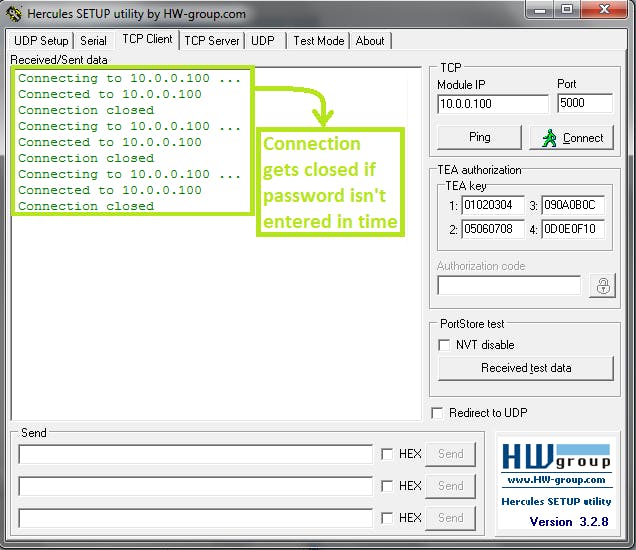Click Send button for second send line
636x550 pixels.
point(451,486)
